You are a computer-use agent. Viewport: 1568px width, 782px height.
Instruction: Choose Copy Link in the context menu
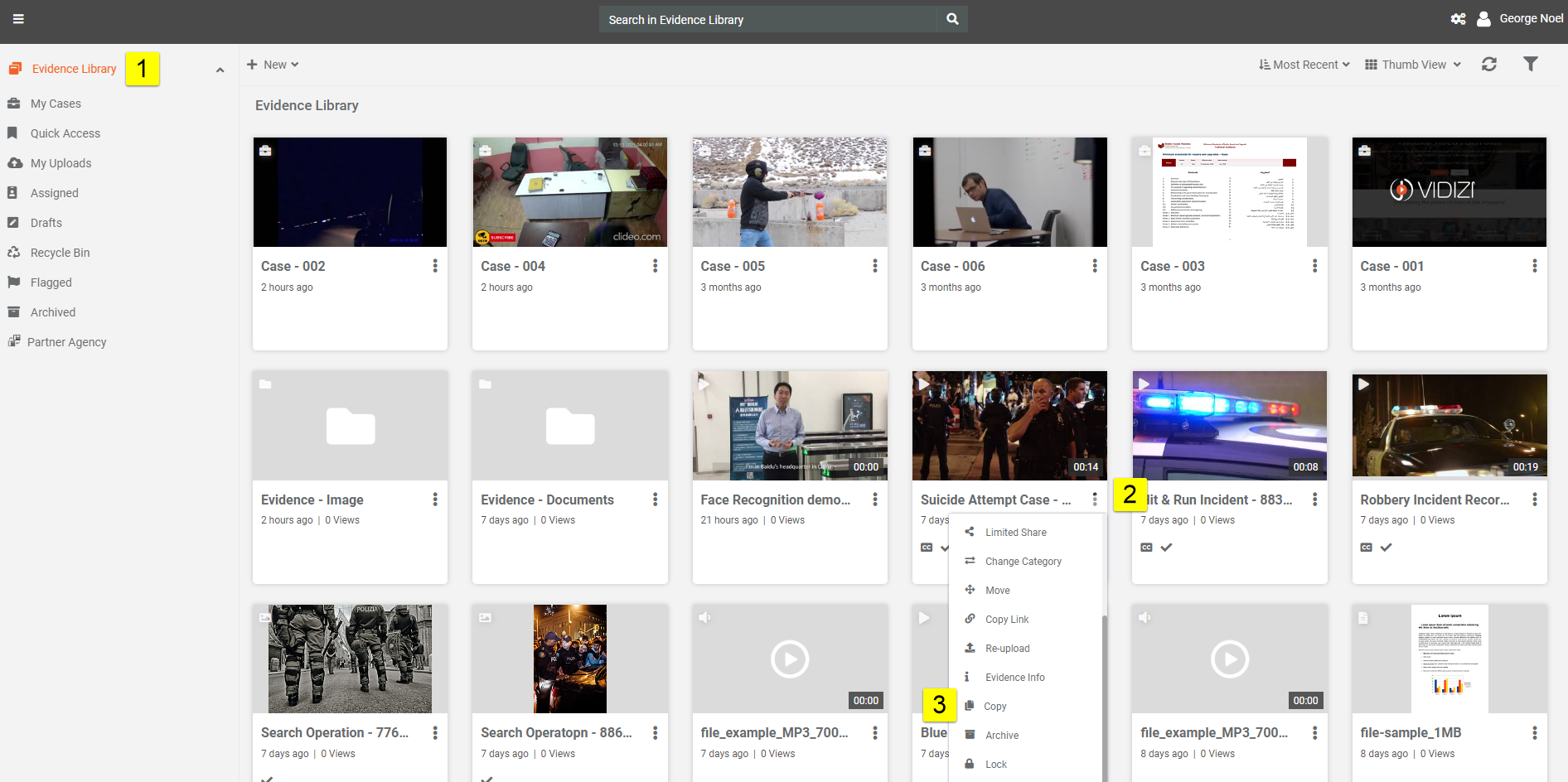click(x=1006, y=620)
